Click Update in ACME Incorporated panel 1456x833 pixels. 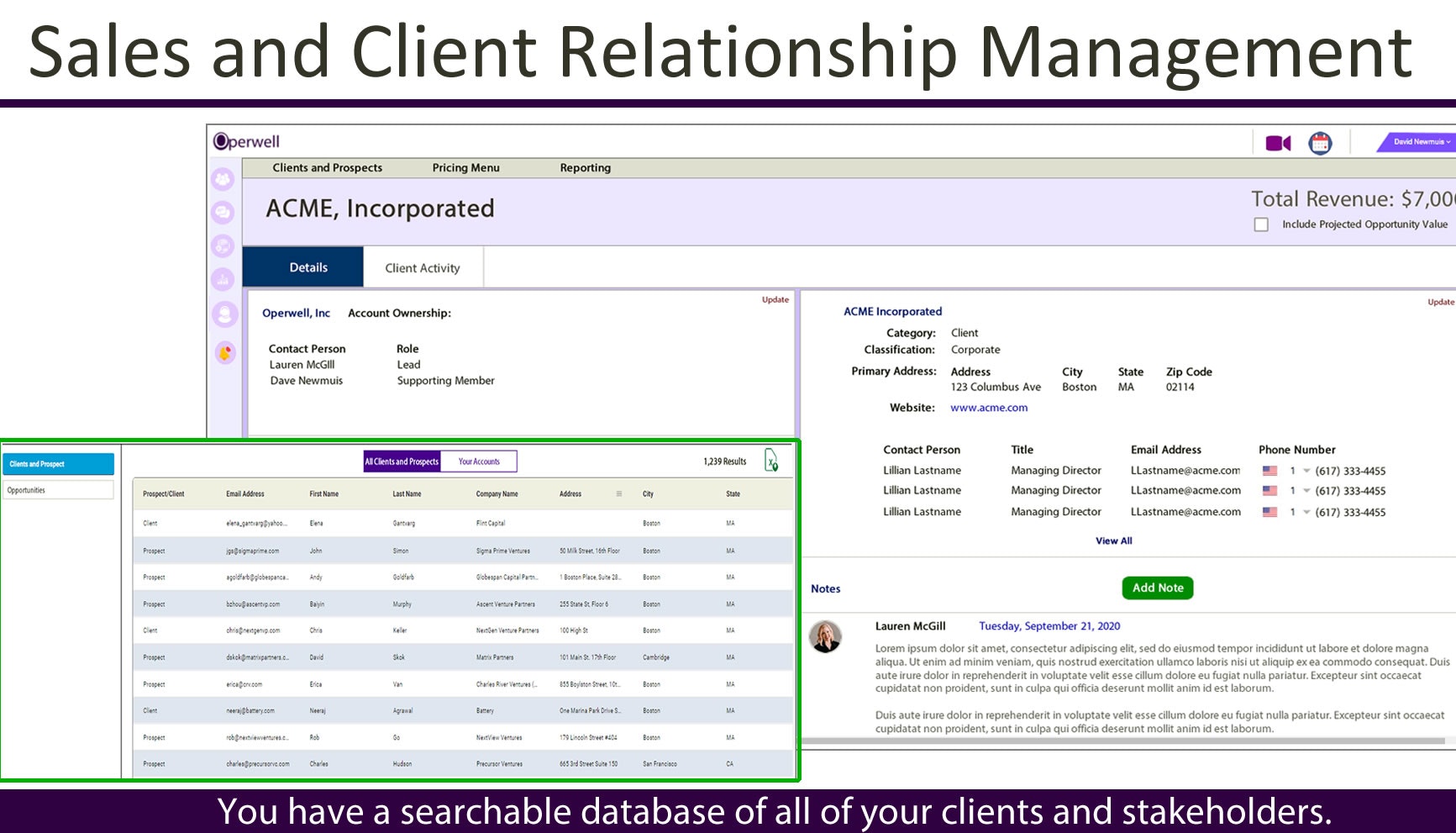pyautogui.click(x=1441, y=302)
